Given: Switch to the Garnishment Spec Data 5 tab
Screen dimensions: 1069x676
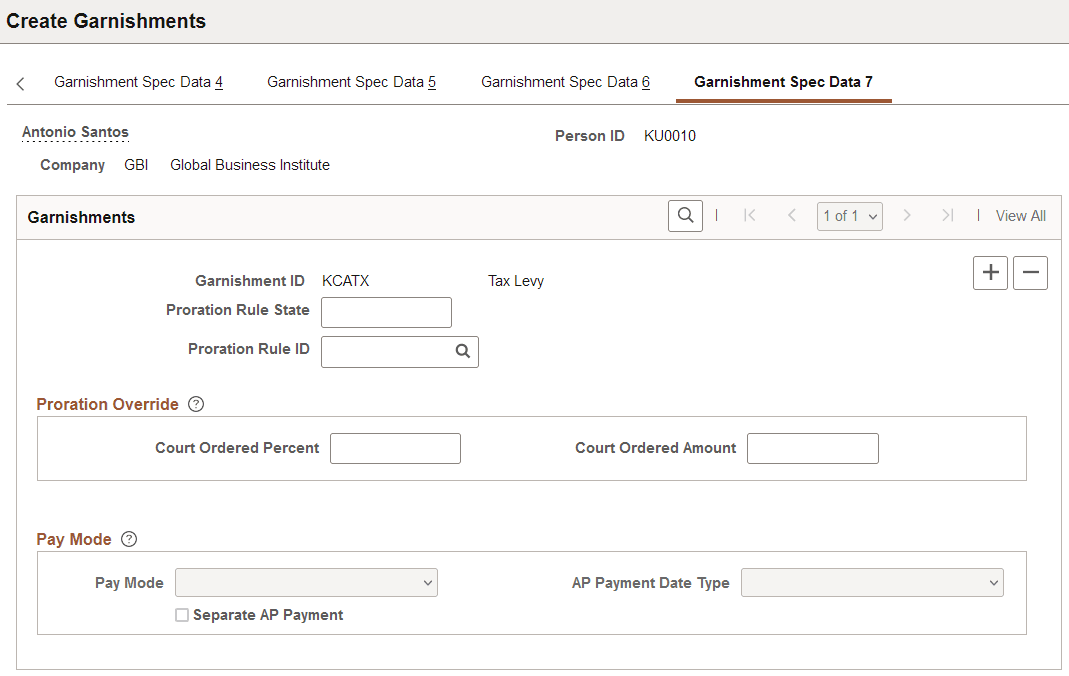Looking at the screenshot, I should coord(351,81).
